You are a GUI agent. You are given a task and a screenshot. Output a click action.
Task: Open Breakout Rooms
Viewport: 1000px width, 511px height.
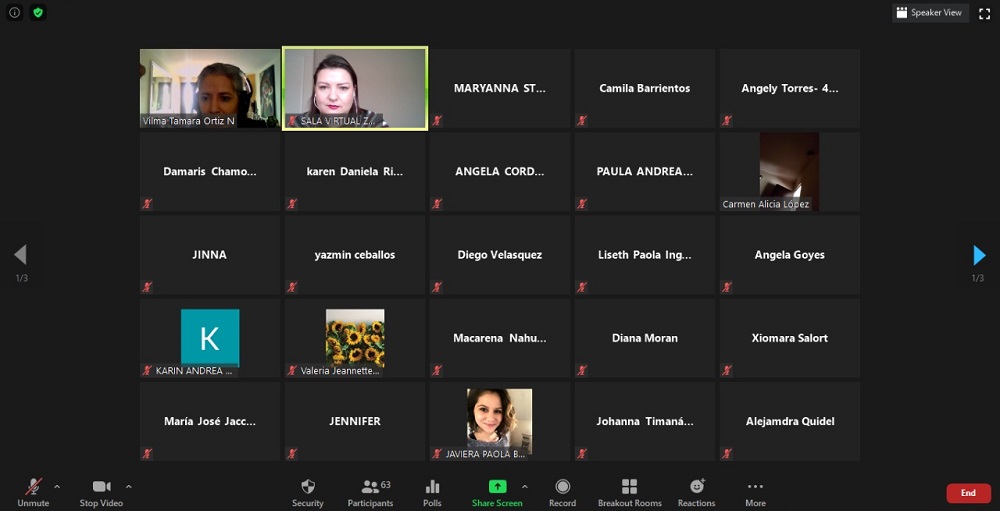[x=629, y=487]
